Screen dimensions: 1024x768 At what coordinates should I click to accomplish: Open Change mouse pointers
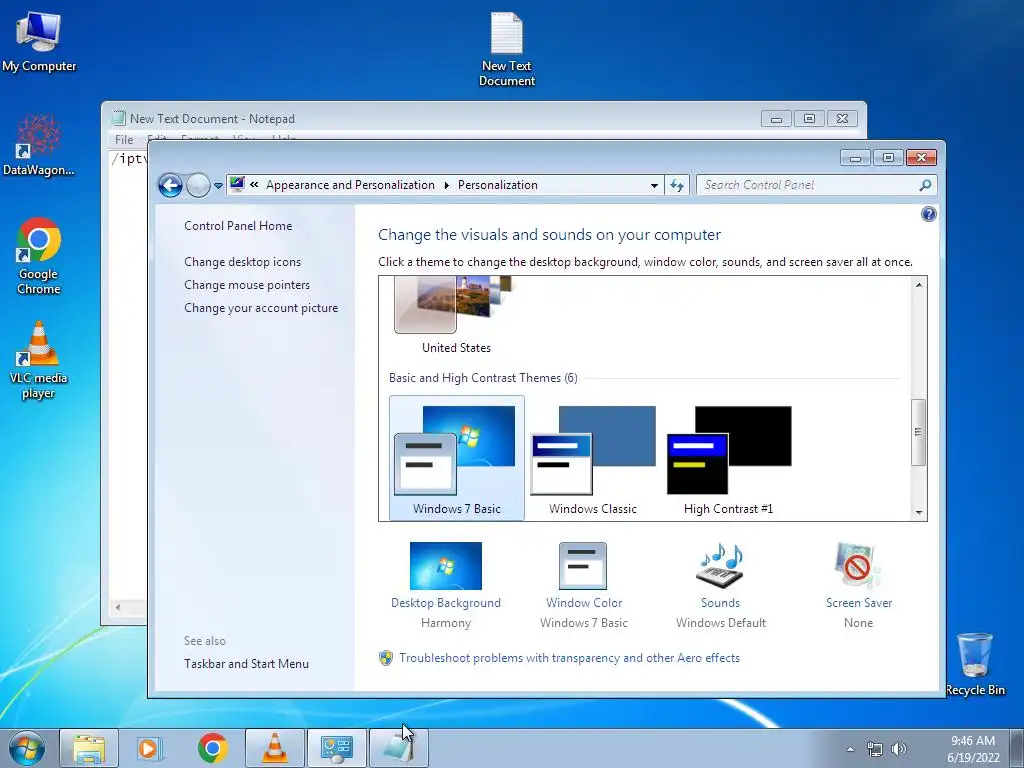pyautogui.click(x=247, y=285)
